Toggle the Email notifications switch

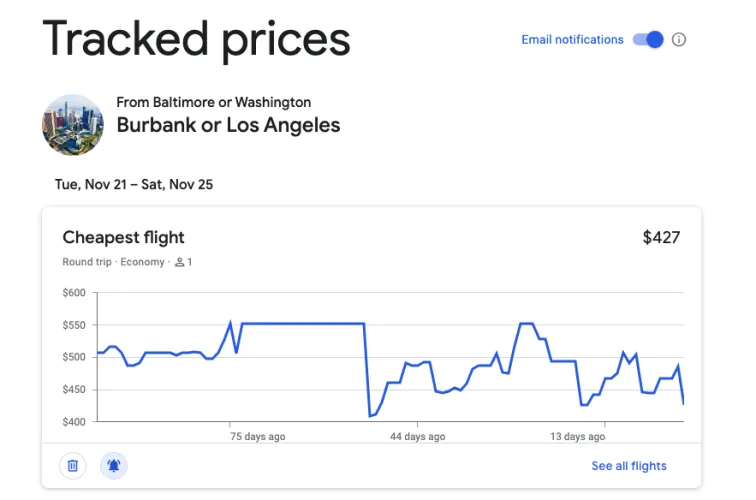point(648,40)
